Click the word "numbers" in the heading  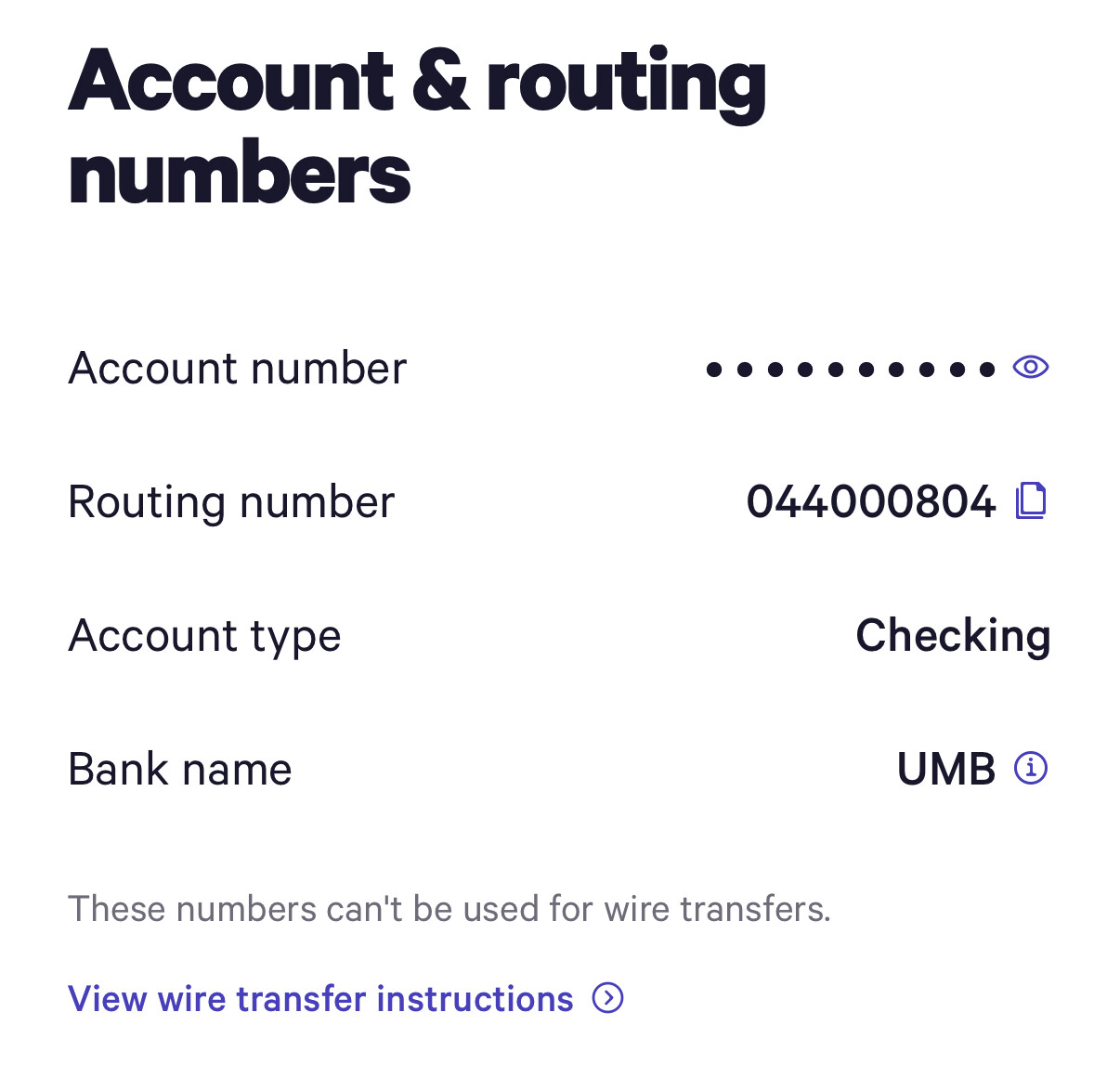(240, 175)
